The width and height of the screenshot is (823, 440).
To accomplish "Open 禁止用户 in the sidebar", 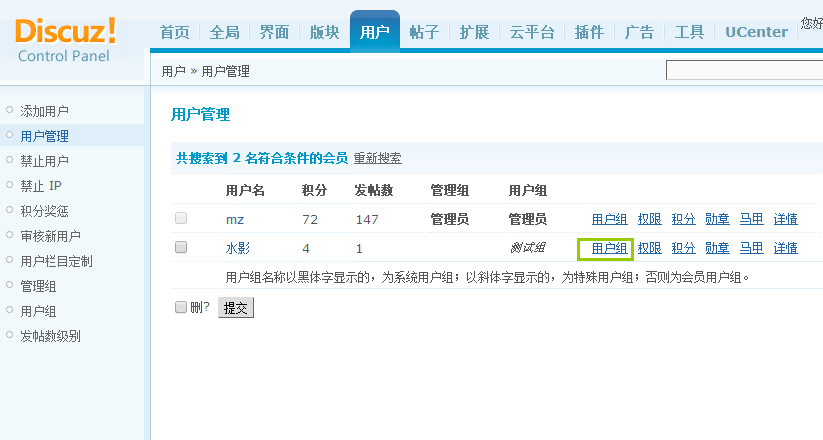I will coord(45,161).
